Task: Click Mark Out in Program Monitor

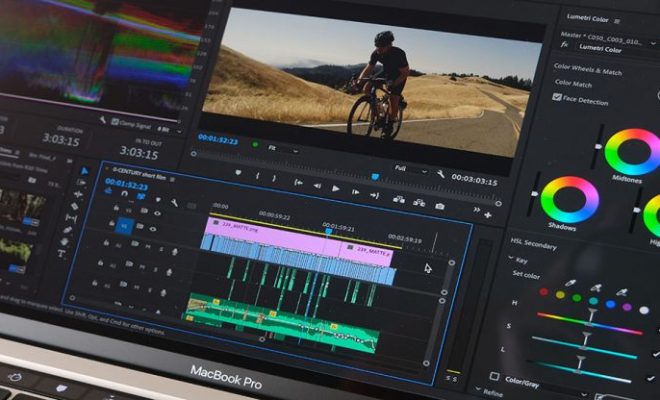Action: pyautogui.click(x=274, y=179)
